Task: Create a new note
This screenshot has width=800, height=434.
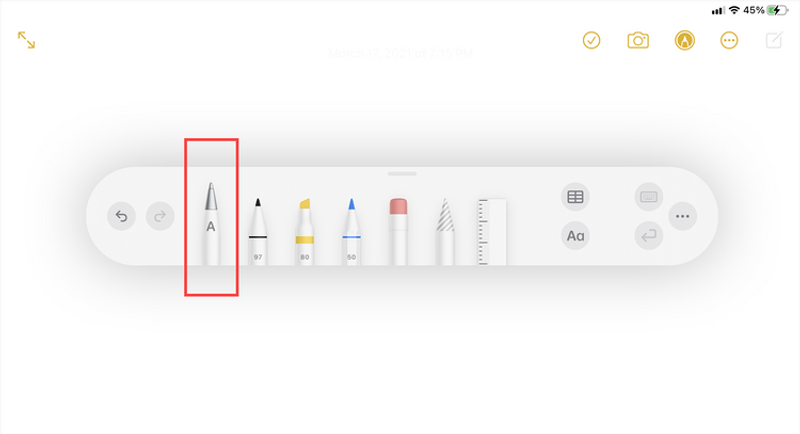Action: 774,40
